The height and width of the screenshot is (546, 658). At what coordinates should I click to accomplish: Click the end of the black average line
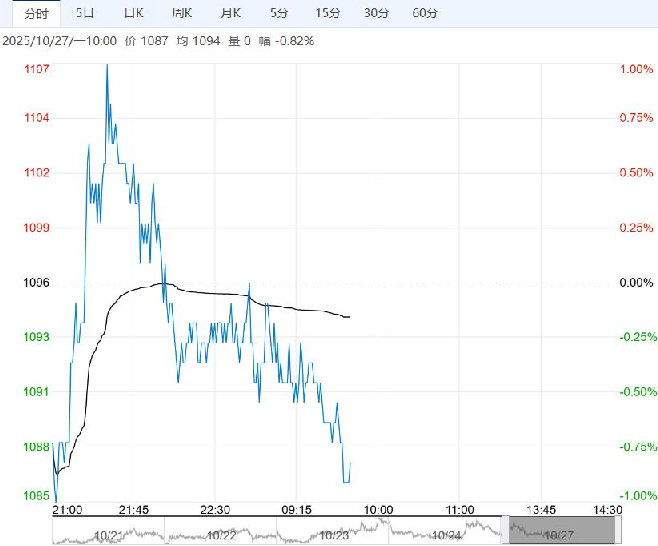(x=349, y=317)
